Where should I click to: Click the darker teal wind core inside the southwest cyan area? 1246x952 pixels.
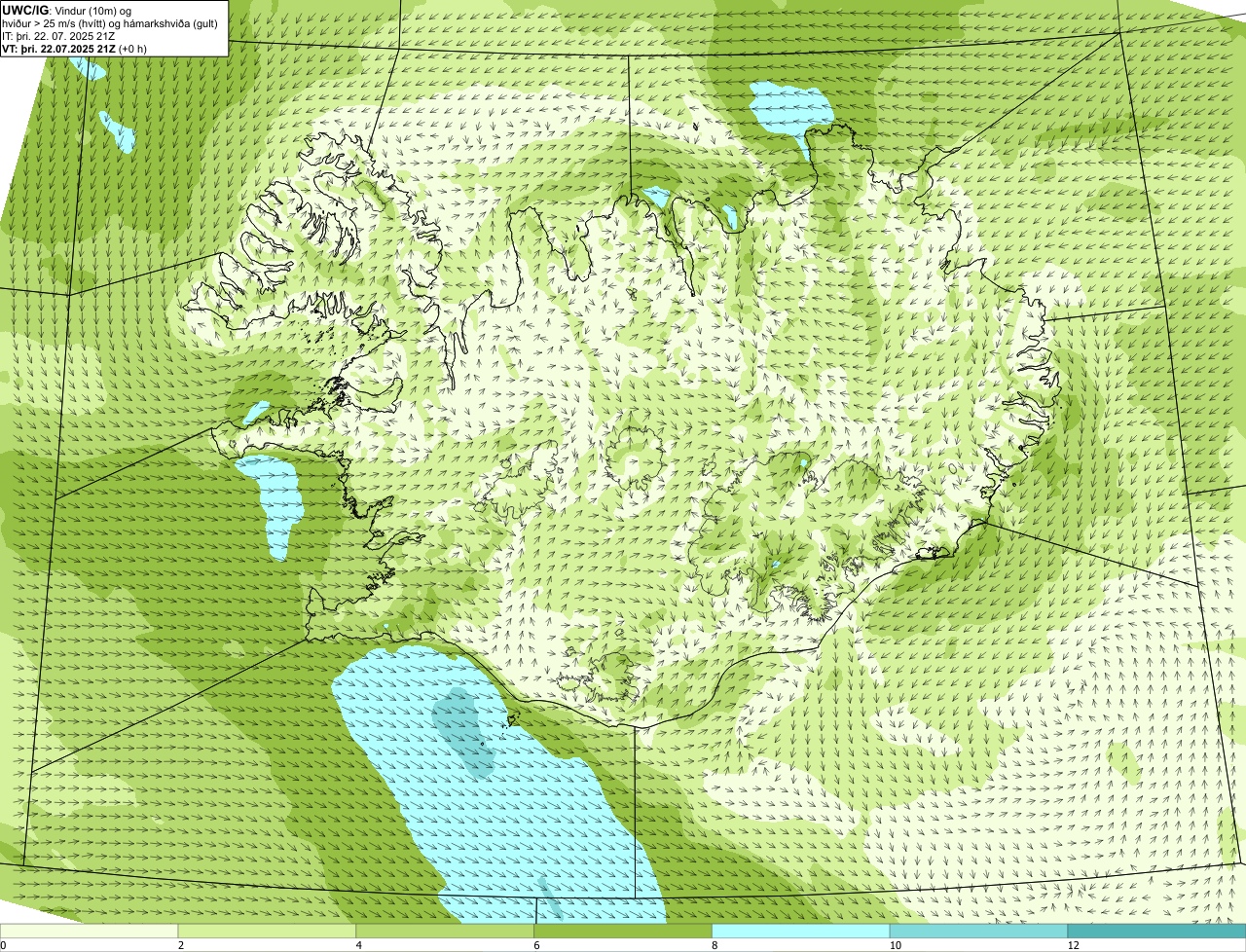pos(464,732)
